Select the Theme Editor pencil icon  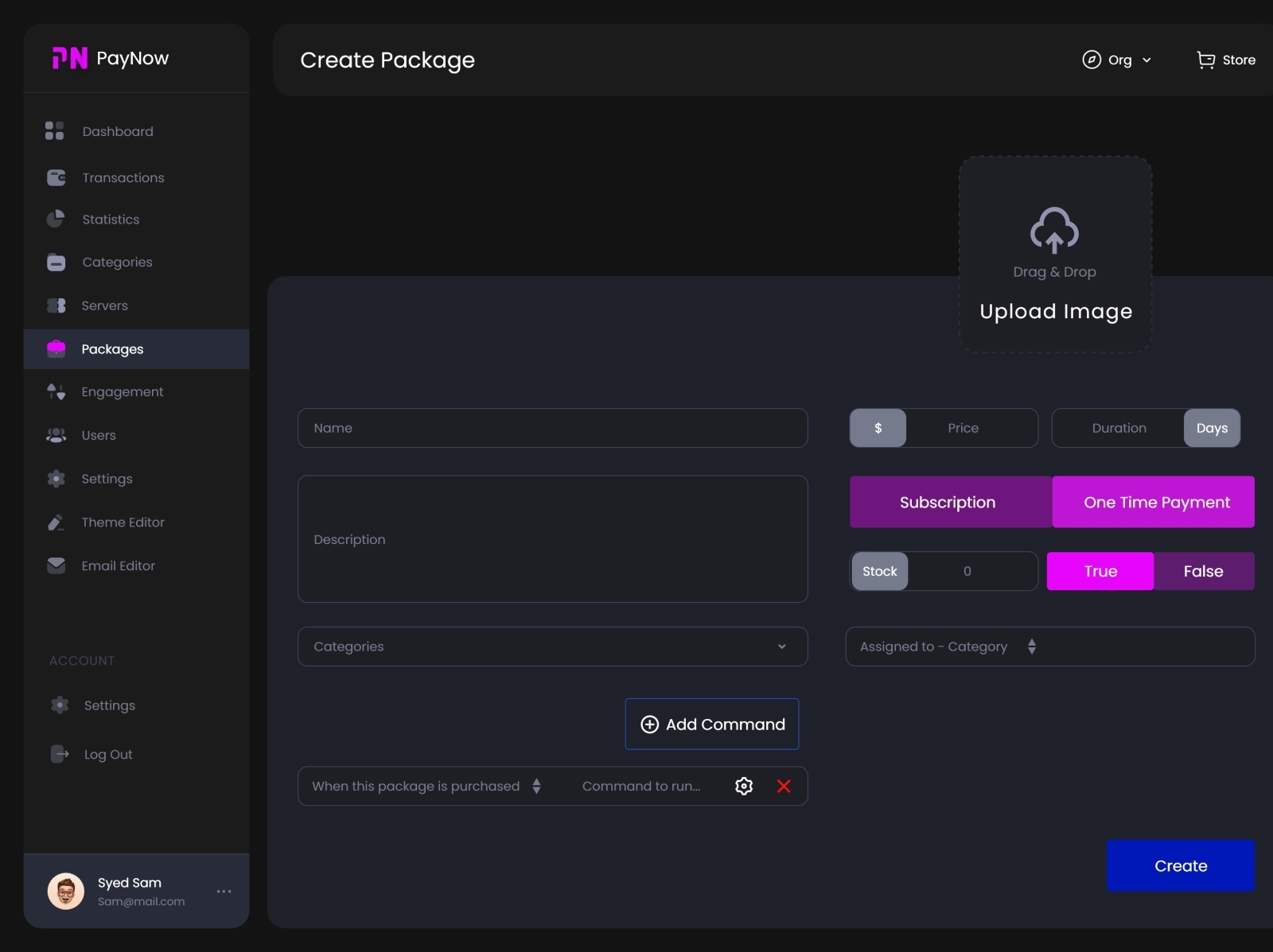[x=56, y=523]
